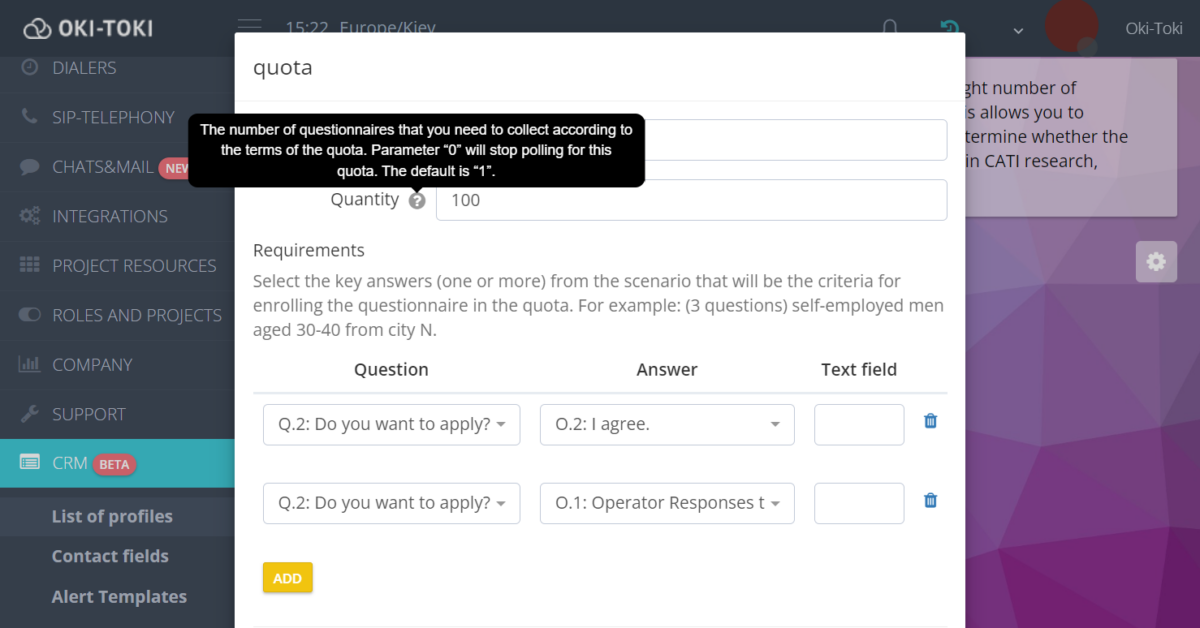Click the green sync status icon

pyautogui.click(x=948, y=28)
